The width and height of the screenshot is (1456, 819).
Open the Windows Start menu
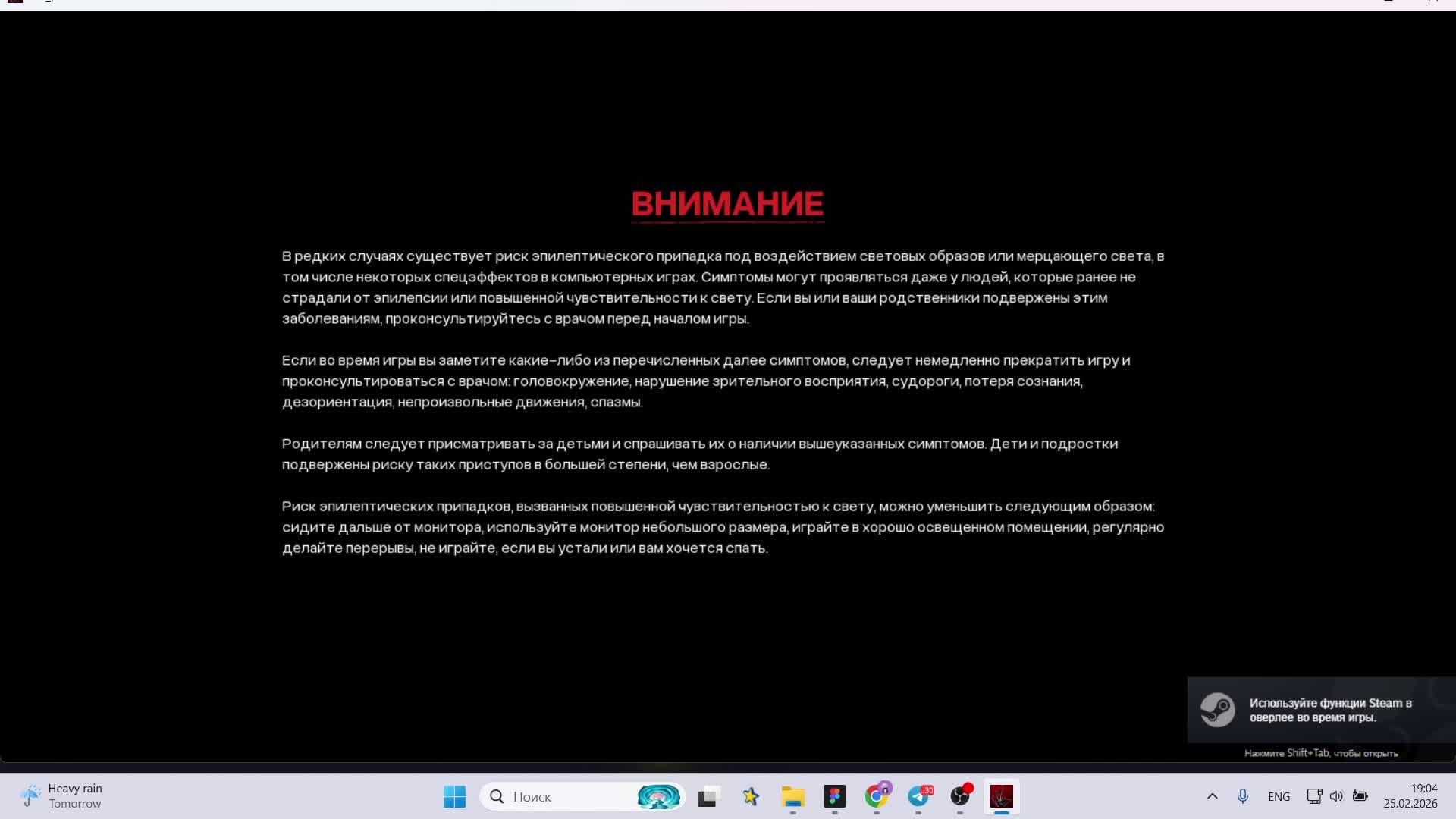pyautogui.click(x=454, y=796)
